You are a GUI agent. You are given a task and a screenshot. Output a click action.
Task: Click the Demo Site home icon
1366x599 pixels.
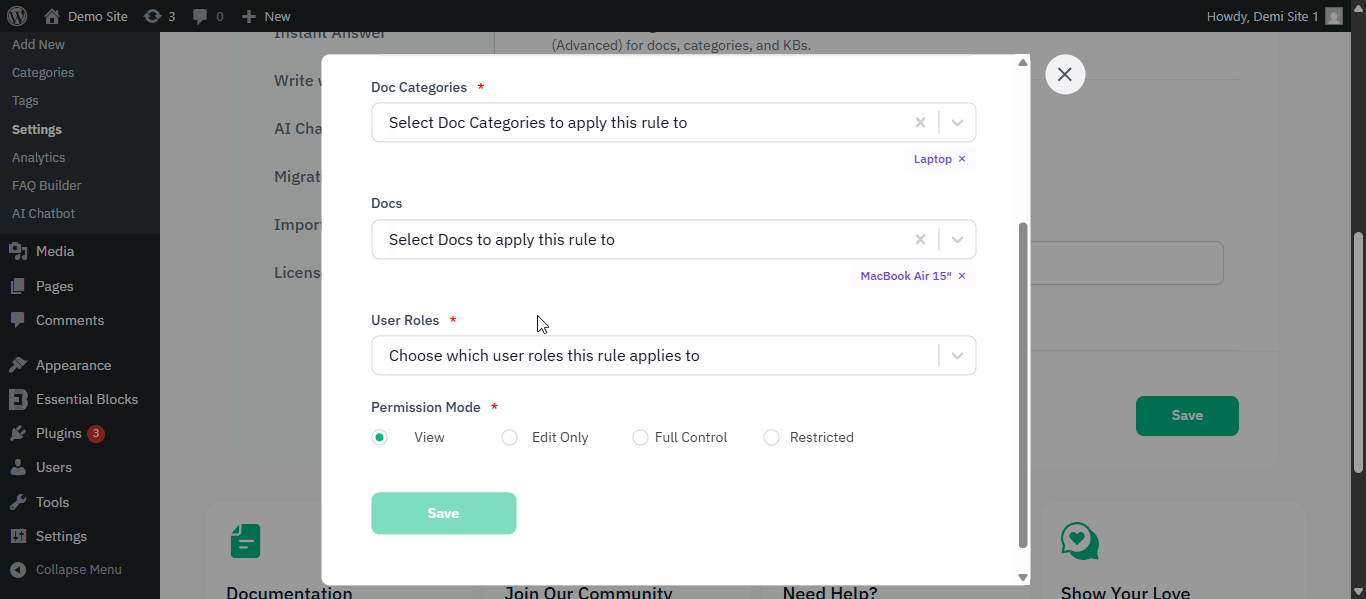tap(52, 16)
